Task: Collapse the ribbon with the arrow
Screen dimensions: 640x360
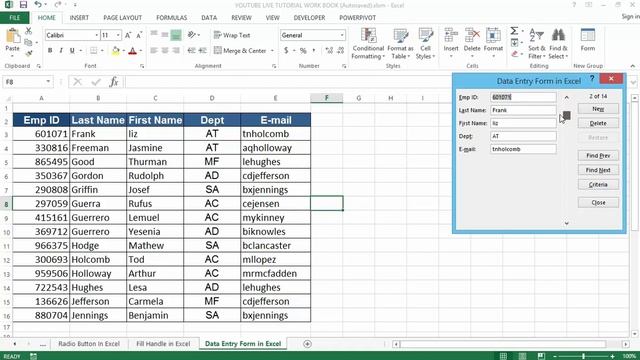Action: click(x=633, y=66)
